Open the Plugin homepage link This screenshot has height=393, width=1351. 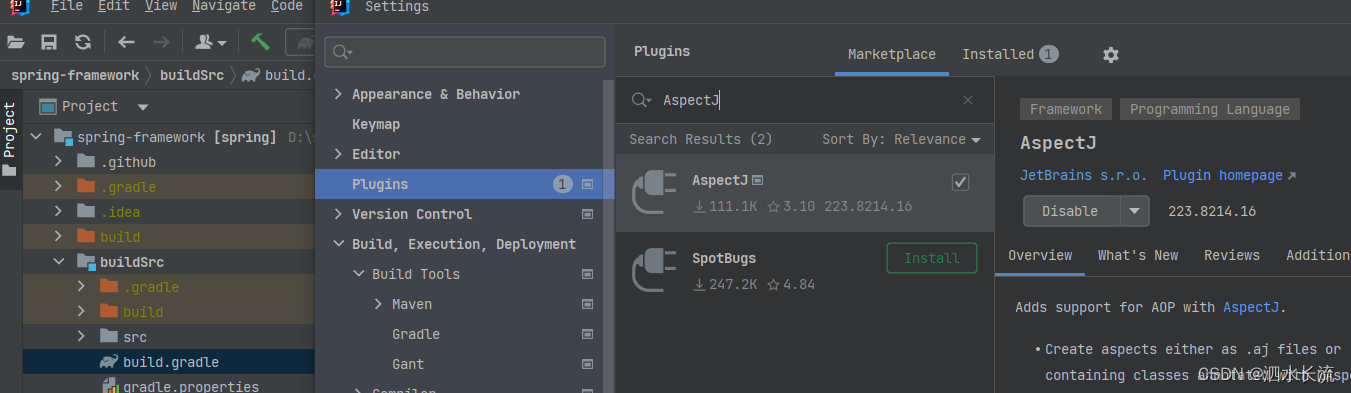coord(1229,175)
